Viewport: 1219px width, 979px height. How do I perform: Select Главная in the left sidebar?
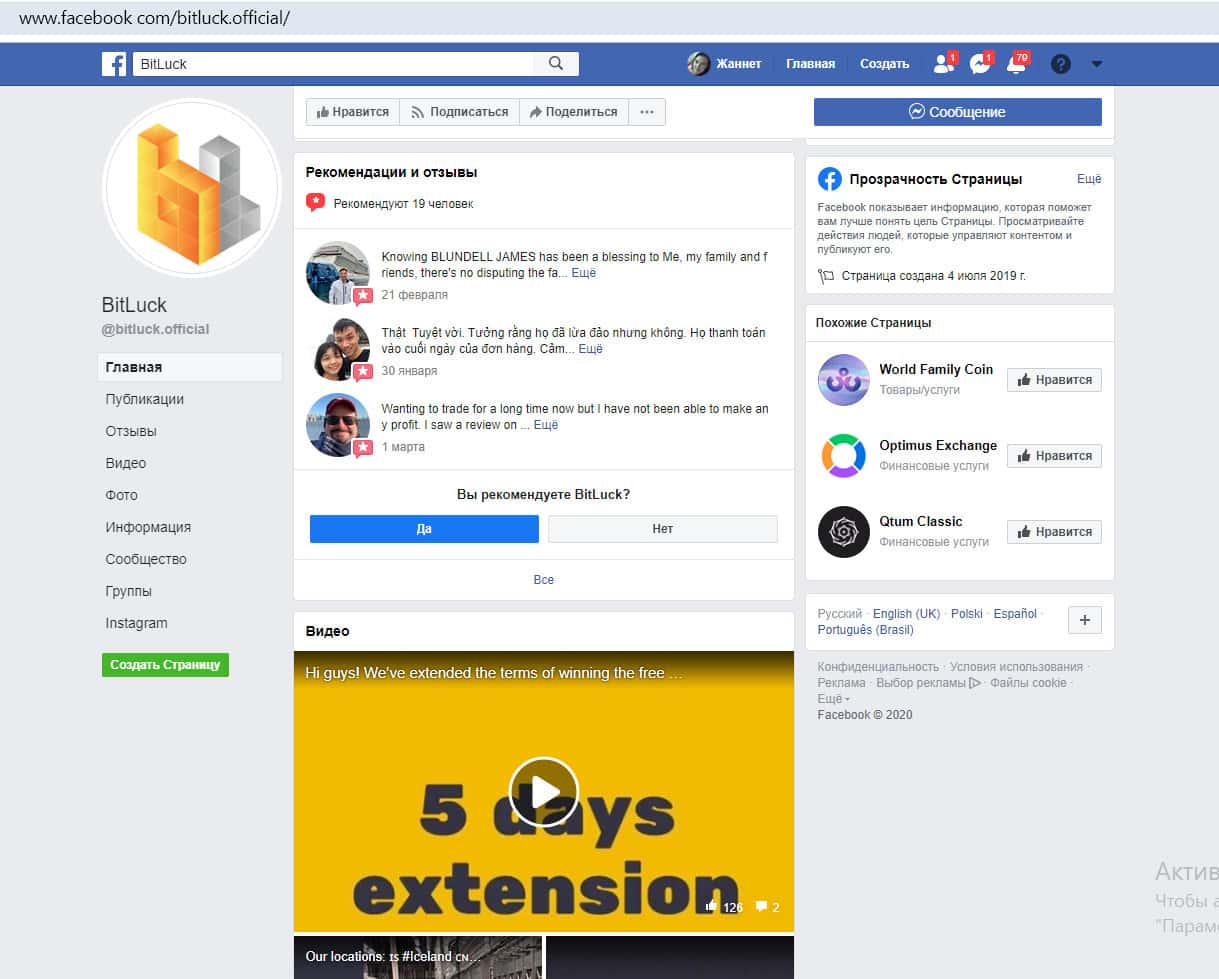pos(190,367)
